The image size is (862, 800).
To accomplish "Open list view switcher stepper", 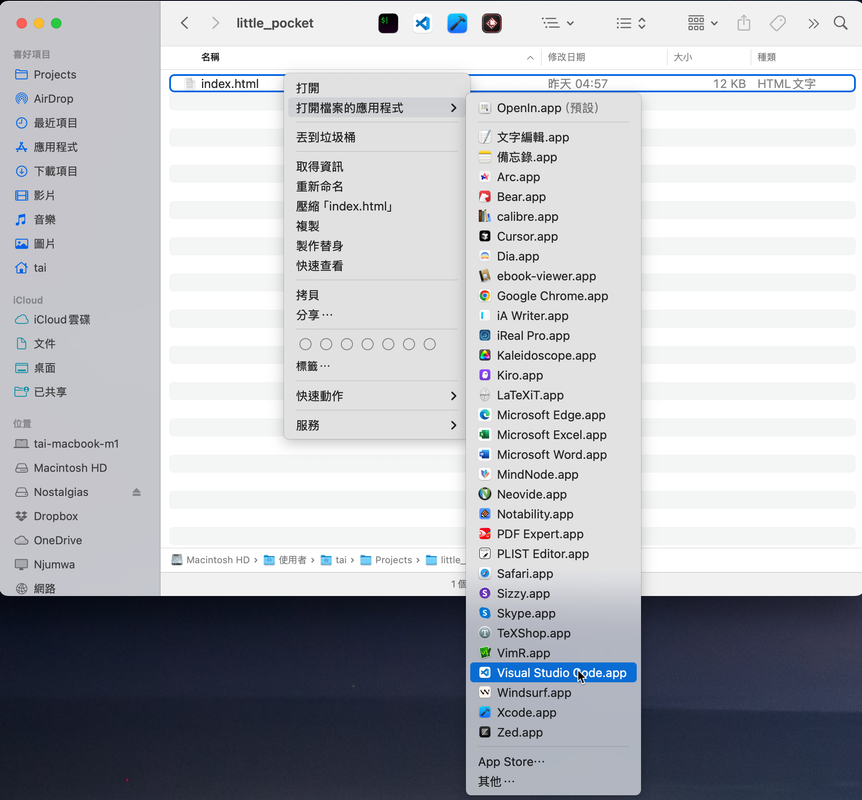I will tap(631, 23).
